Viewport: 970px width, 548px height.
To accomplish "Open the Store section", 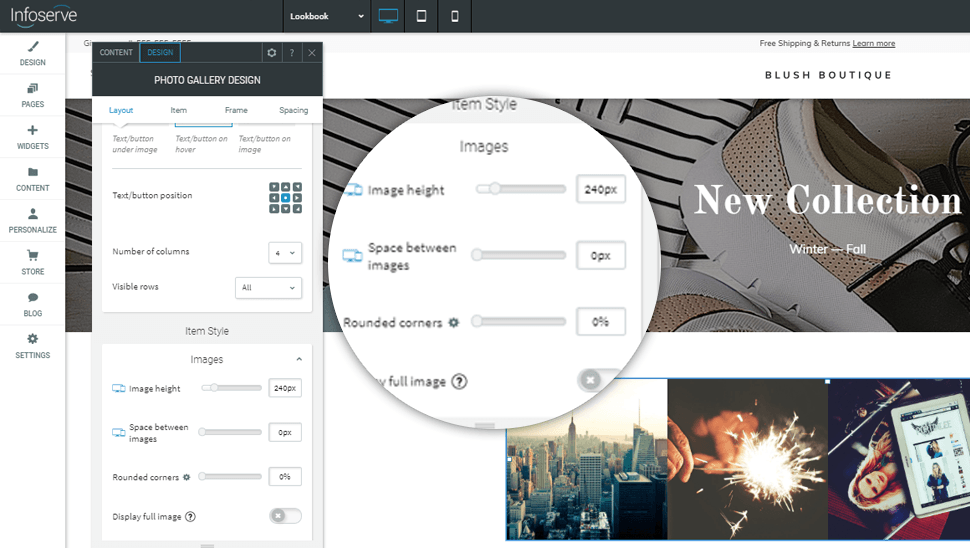I will tap(32, 262).
